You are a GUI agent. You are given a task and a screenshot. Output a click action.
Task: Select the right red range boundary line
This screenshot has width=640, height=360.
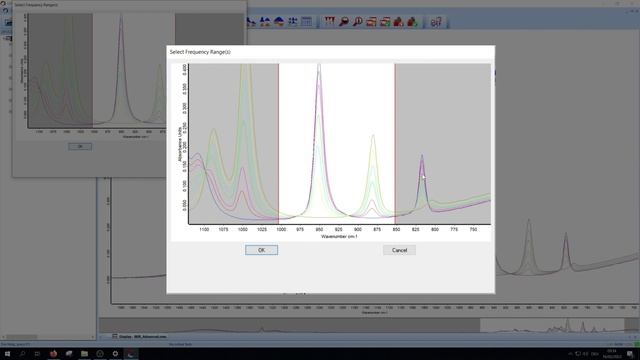point(395,143)
